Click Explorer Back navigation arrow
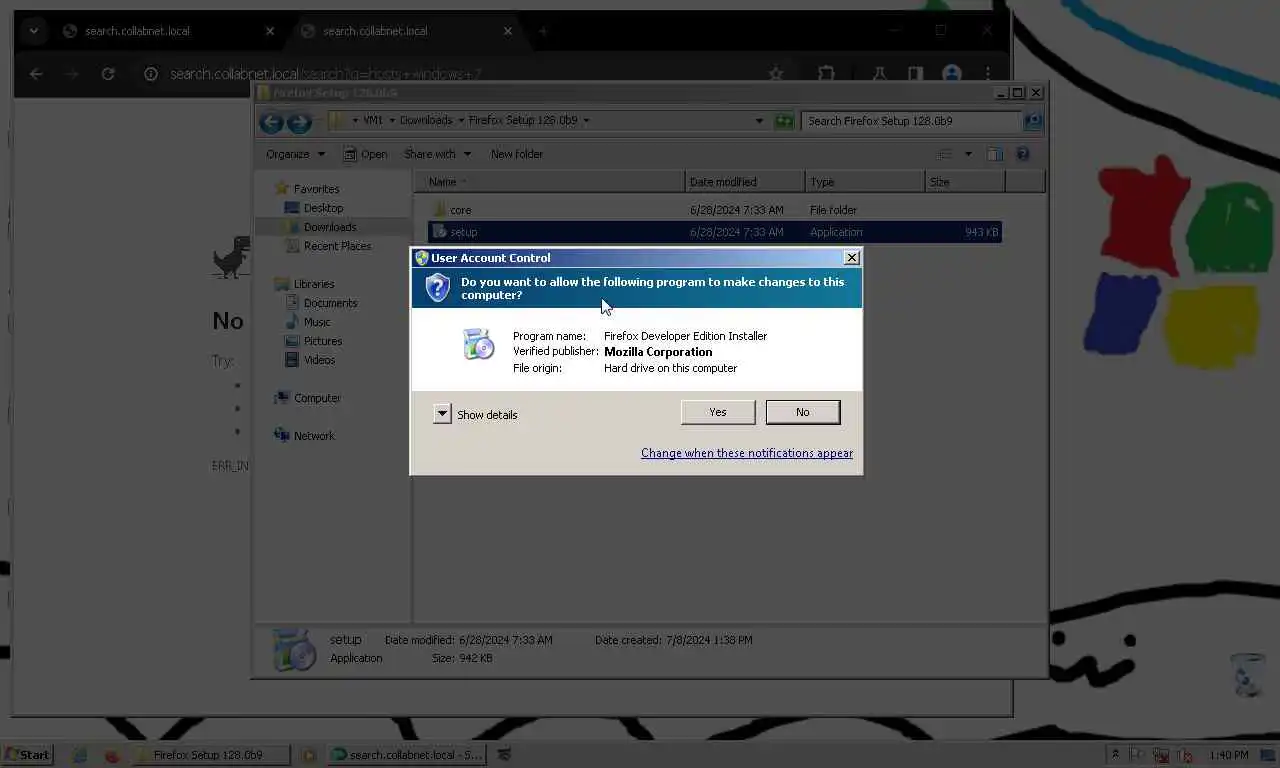 [271, 122]
